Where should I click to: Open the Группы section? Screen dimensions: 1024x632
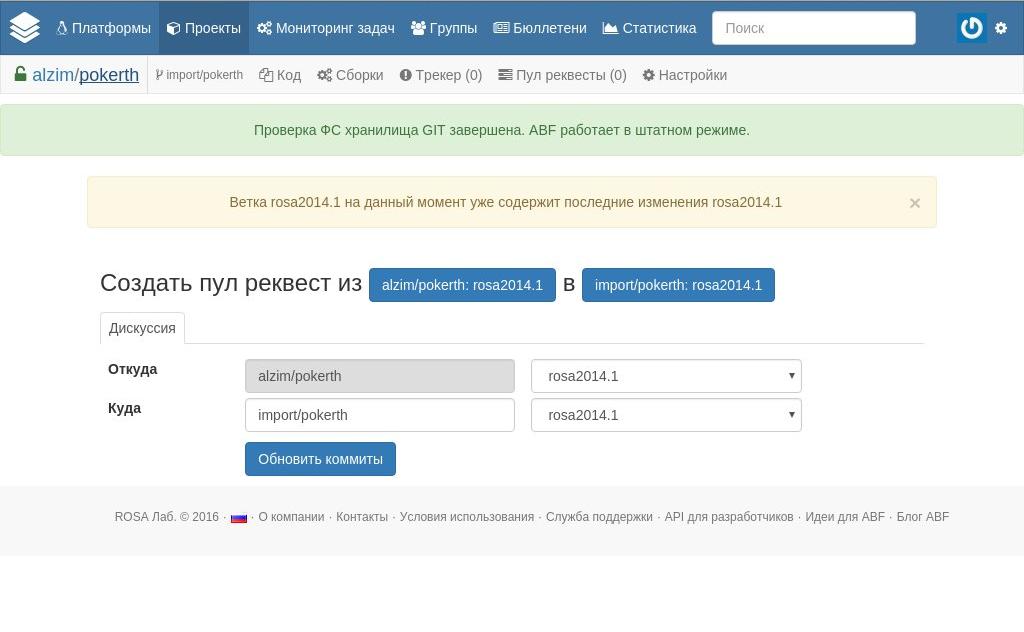click(444, 28)
